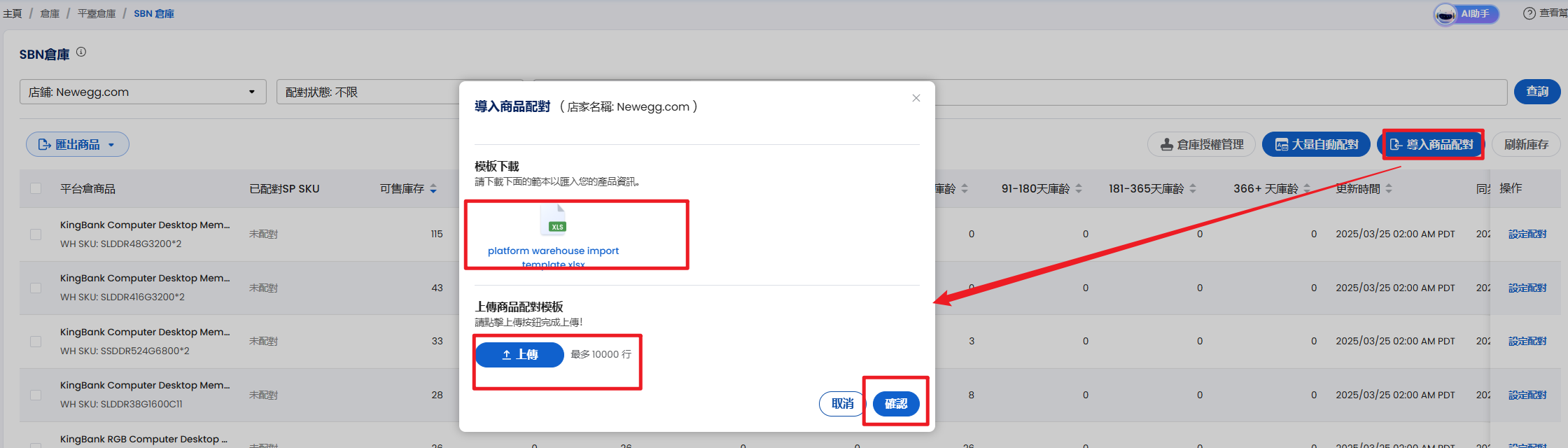This screenshot has width=1568, height=448.
Task: Open 設定配對 for SLDDR48G3200*2 row
Action: [x=1527, y=234]
